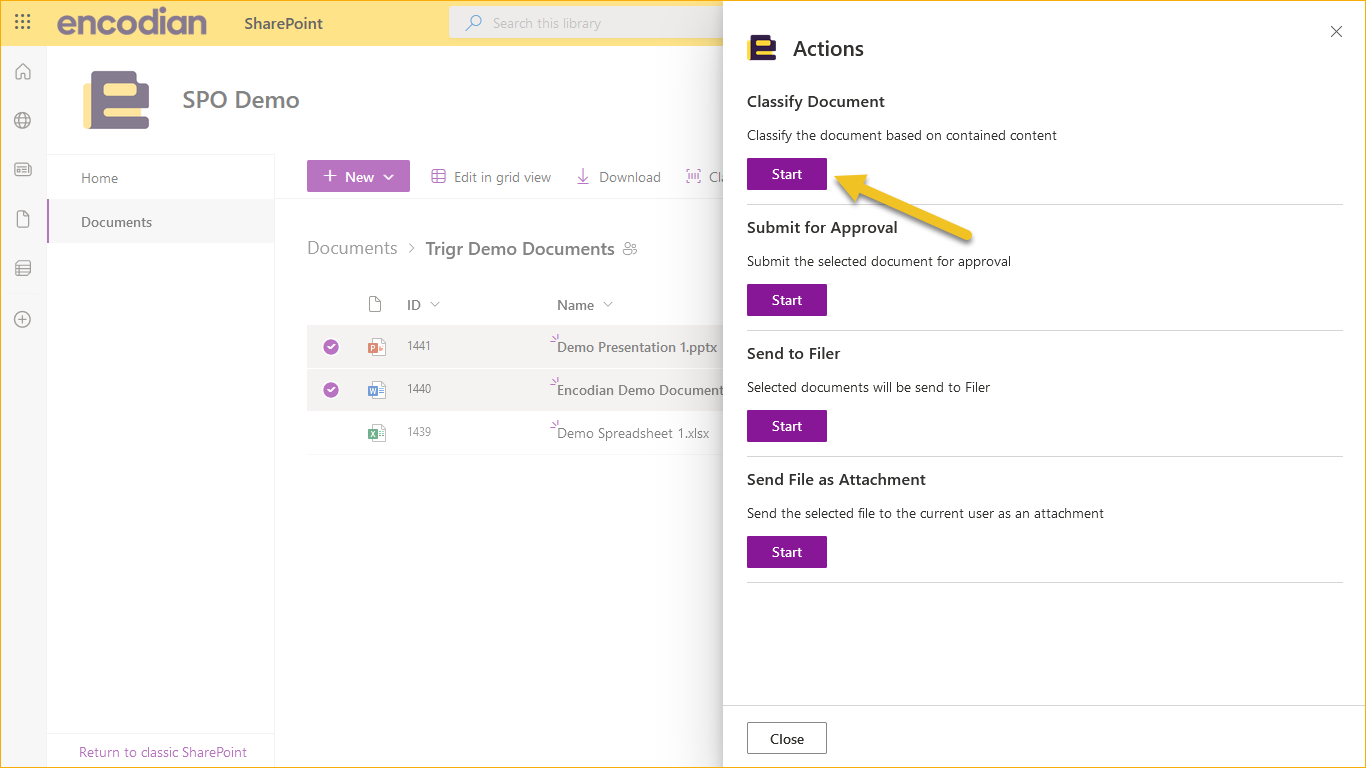Open the globe My sites icon

(22, 121)
